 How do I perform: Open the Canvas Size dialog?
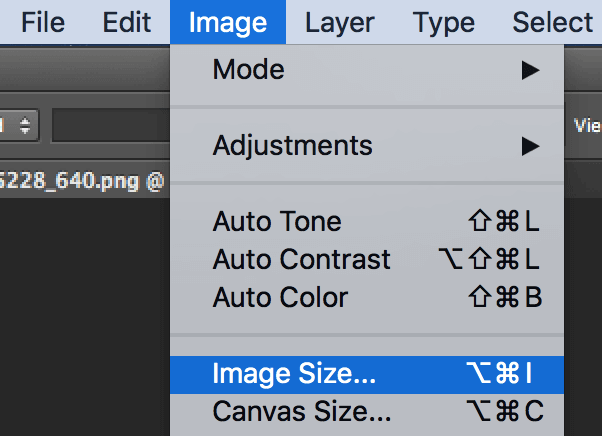[x=367, y=413]
